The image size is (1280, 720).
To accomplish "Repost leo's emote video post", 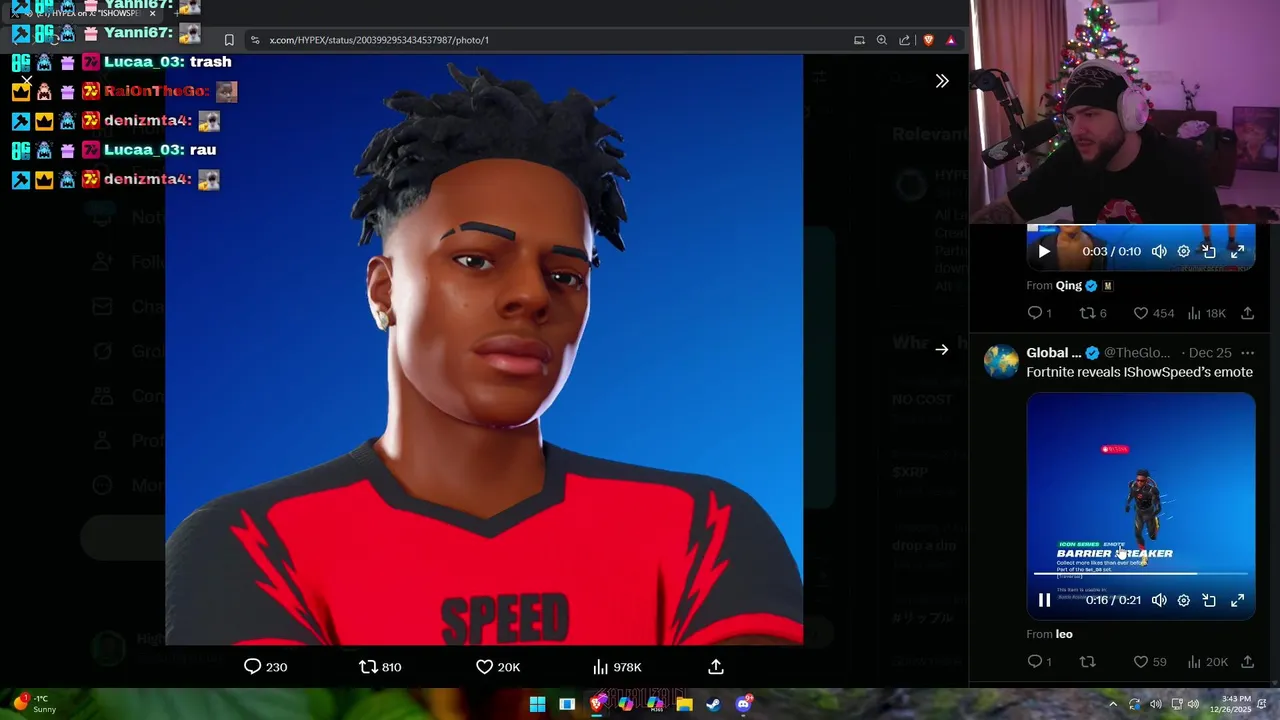I will 1088,662.
